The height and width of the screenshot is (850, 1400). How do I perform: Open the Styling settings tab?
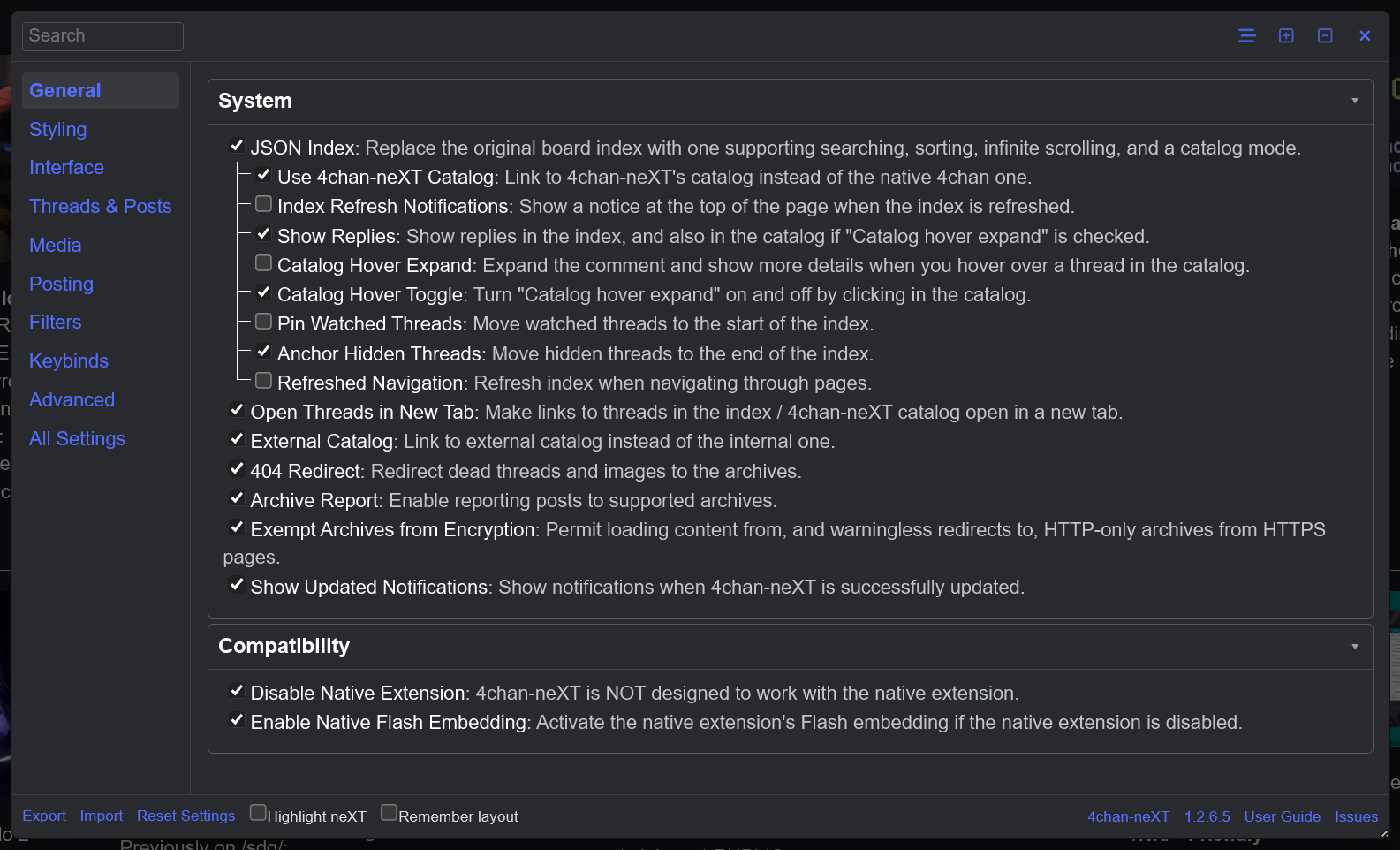click(x=58, y=129)
